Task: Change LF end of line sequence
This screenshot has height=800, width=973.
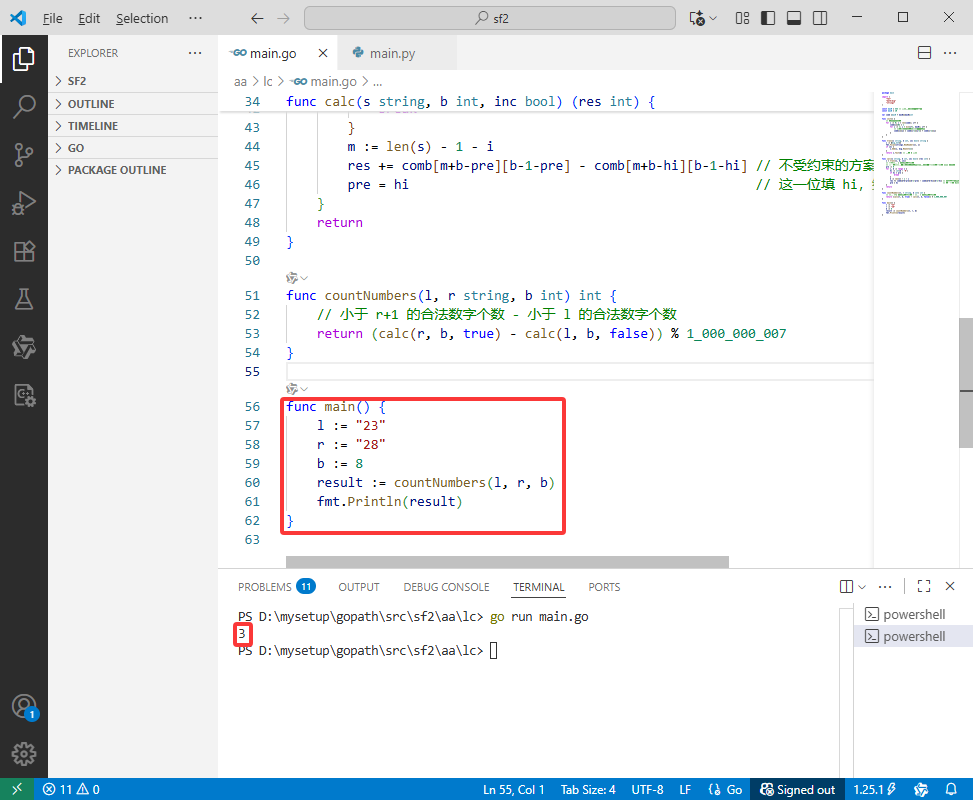Action: coord(685,789)
